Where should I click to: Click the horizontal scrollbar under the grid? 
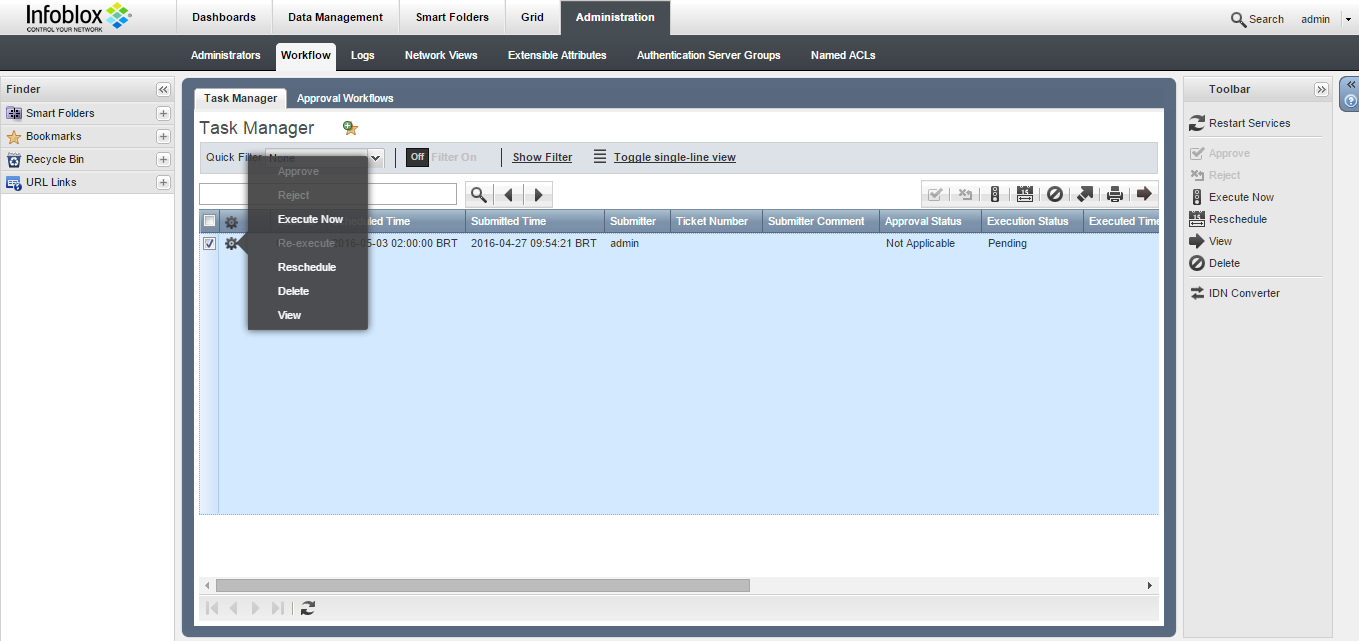point(482,585)
